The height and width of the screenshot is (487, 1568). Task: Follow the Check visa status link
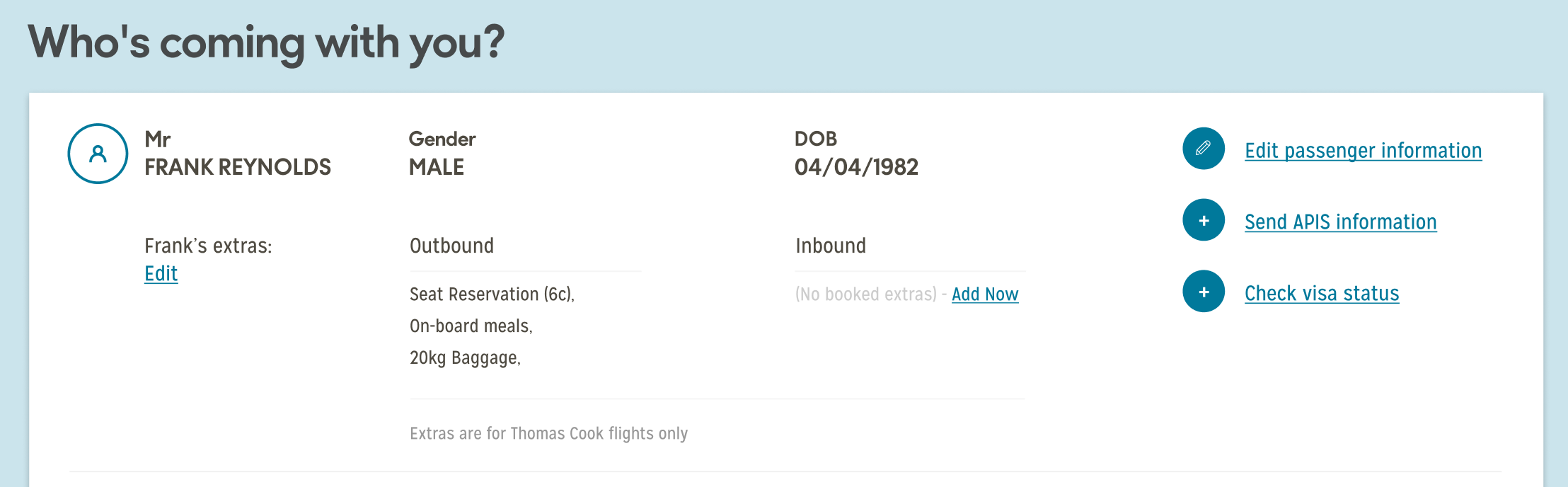click(1322, 294)
